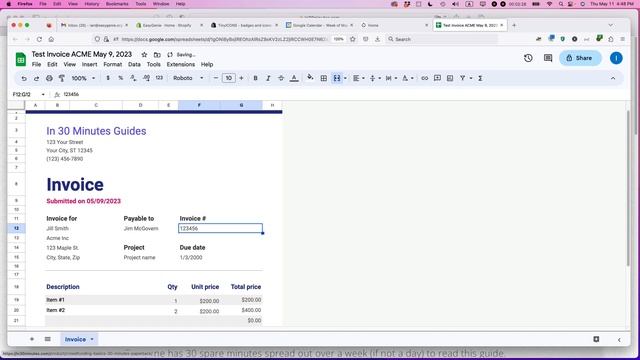Insert comment from toolbar
The width and height of the screenshot is (640, 360).
tap(437, 78)
